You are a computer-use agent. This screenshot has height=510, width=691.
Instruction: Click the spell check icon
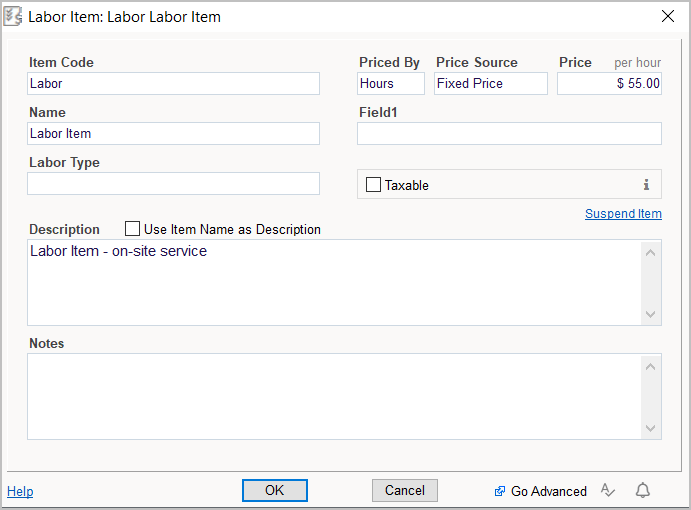(x=607, y=490)
